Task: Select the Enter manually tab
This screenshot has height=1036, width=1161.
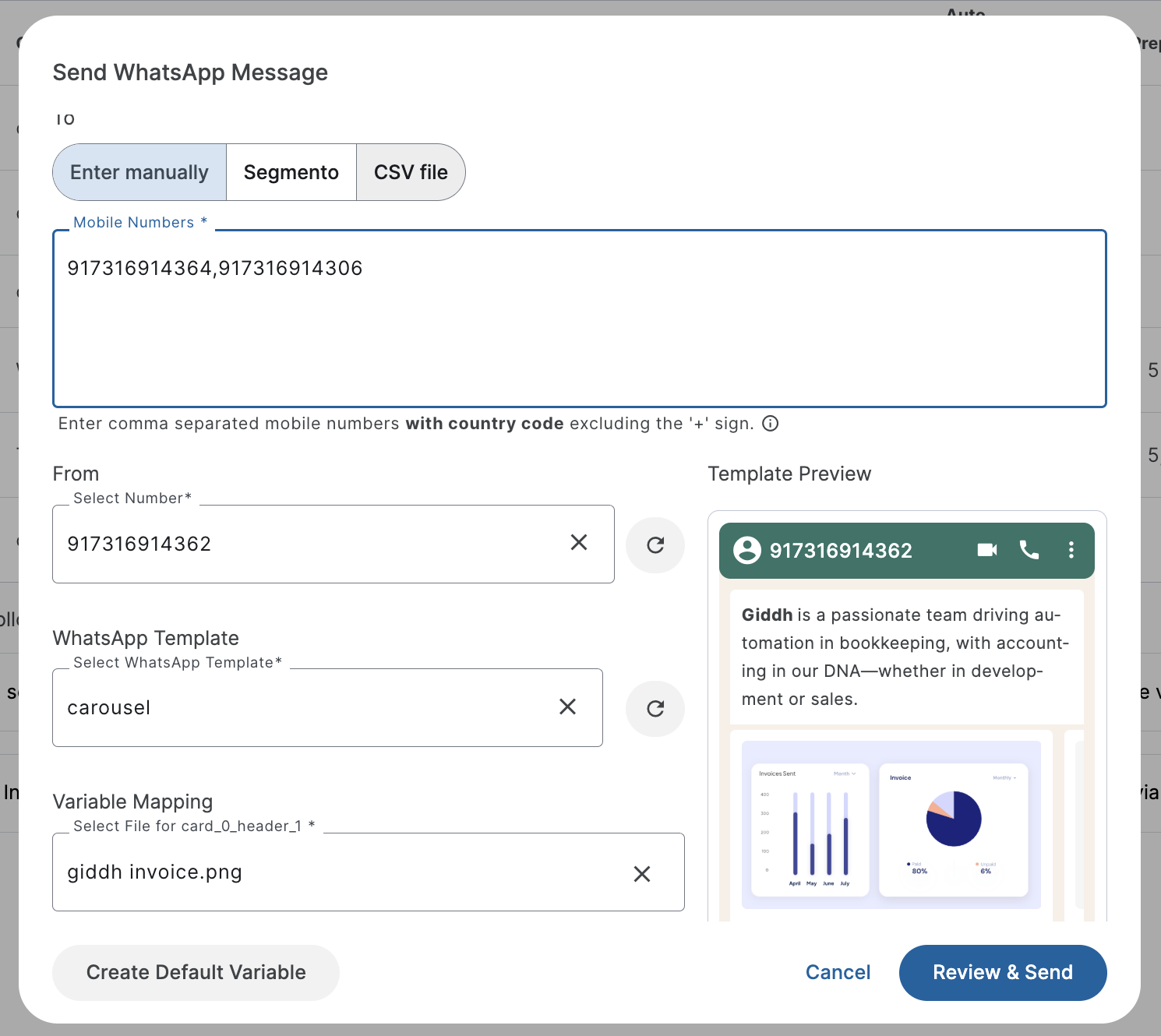Action: [x=139, y=172]
